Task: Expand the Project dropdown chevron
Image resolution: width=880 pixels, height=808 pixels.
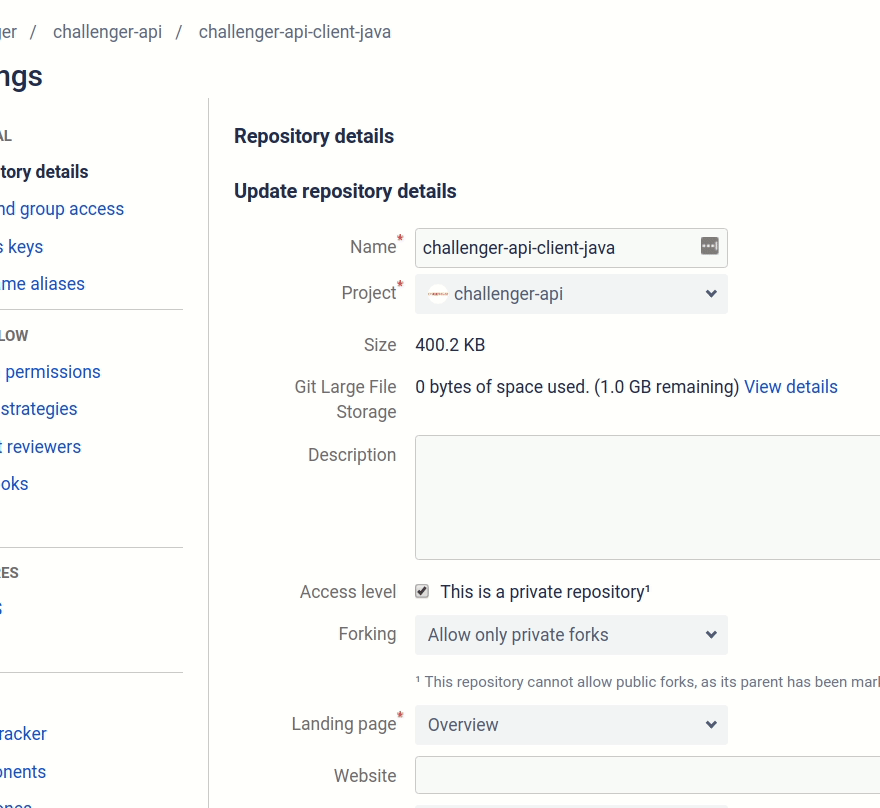Action: tap(711, 294)
